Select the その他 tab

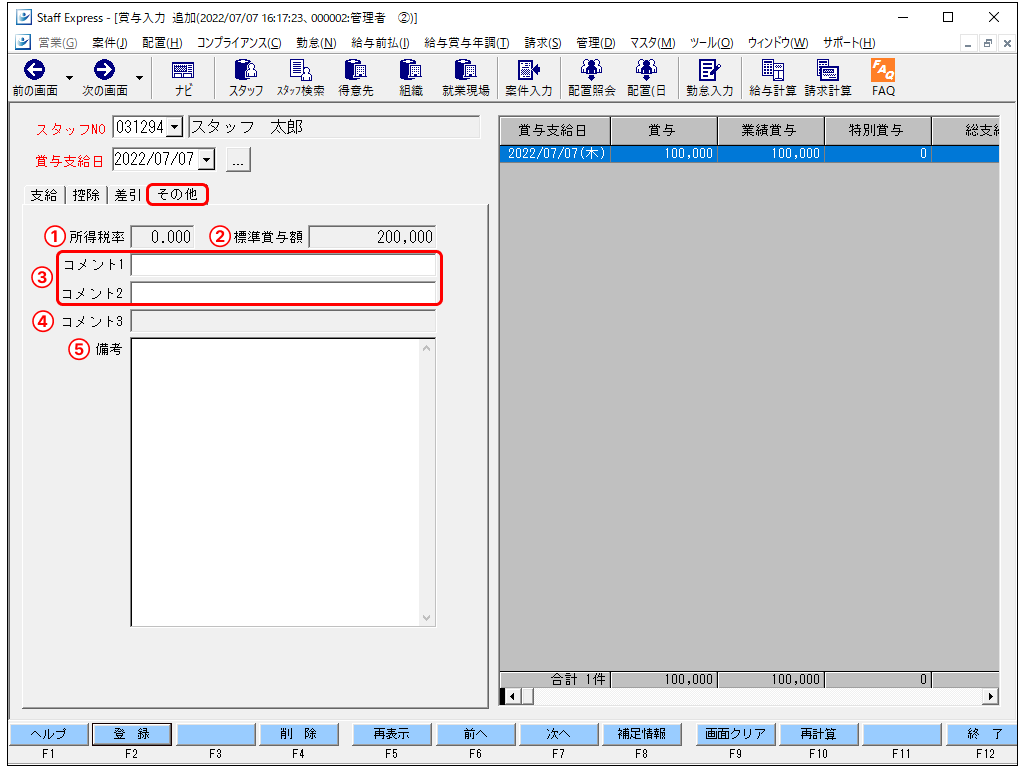point(177,194)
